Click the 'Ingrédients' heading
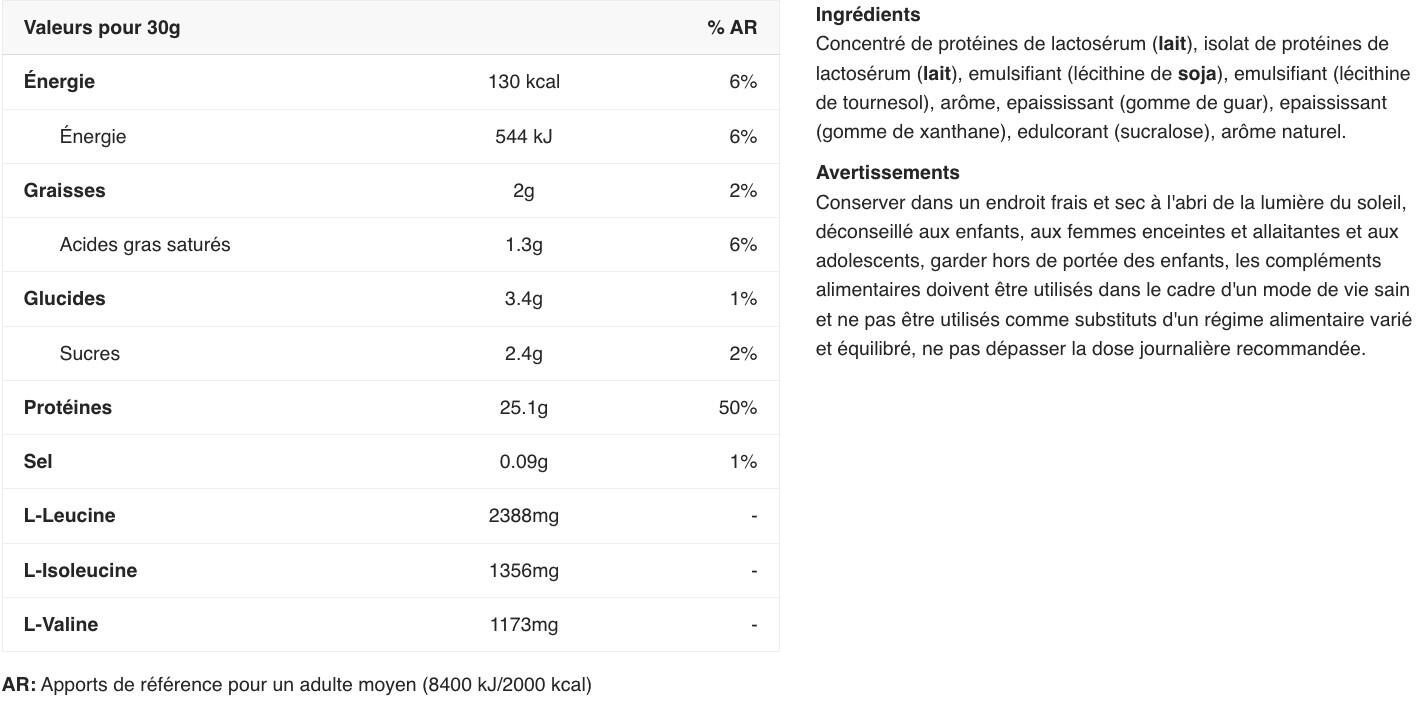 [x=867, y=15]
